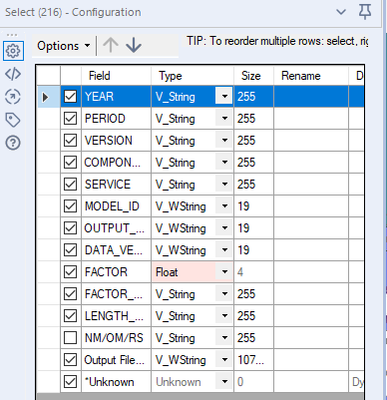Click the Size column header
Image resolution: width=387 pixels, height=400 pixels.
coord(254,76)
